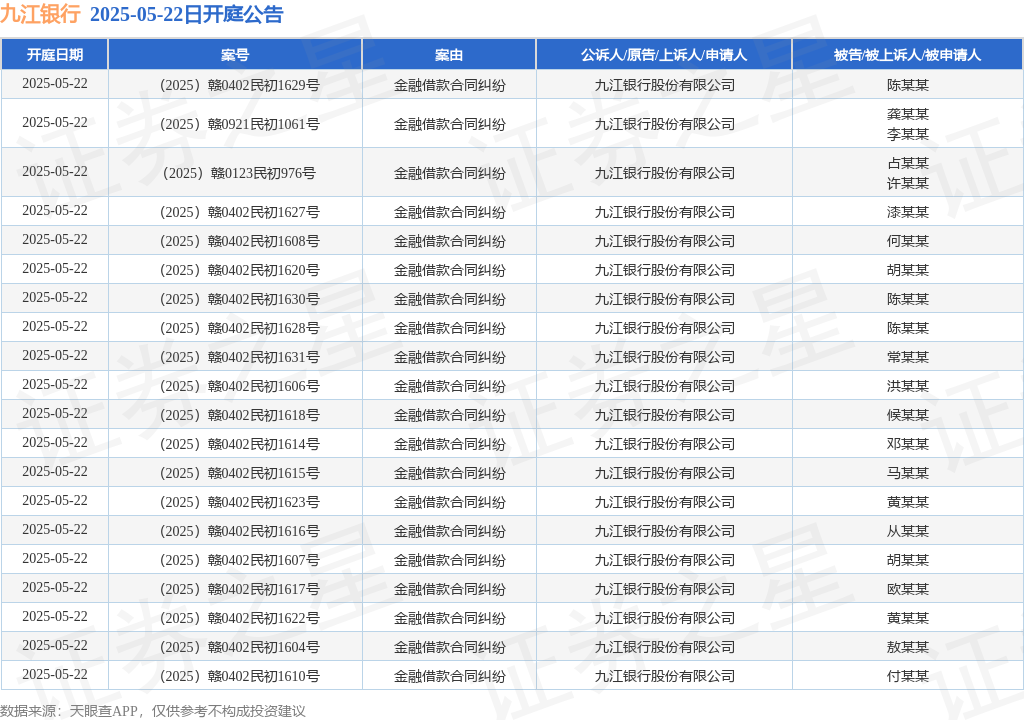The width and height of the screenshot is (1024, 720).
Task: Select the 被告/被上诉人/被申请人 column header
Action: [x=908, y=55]
